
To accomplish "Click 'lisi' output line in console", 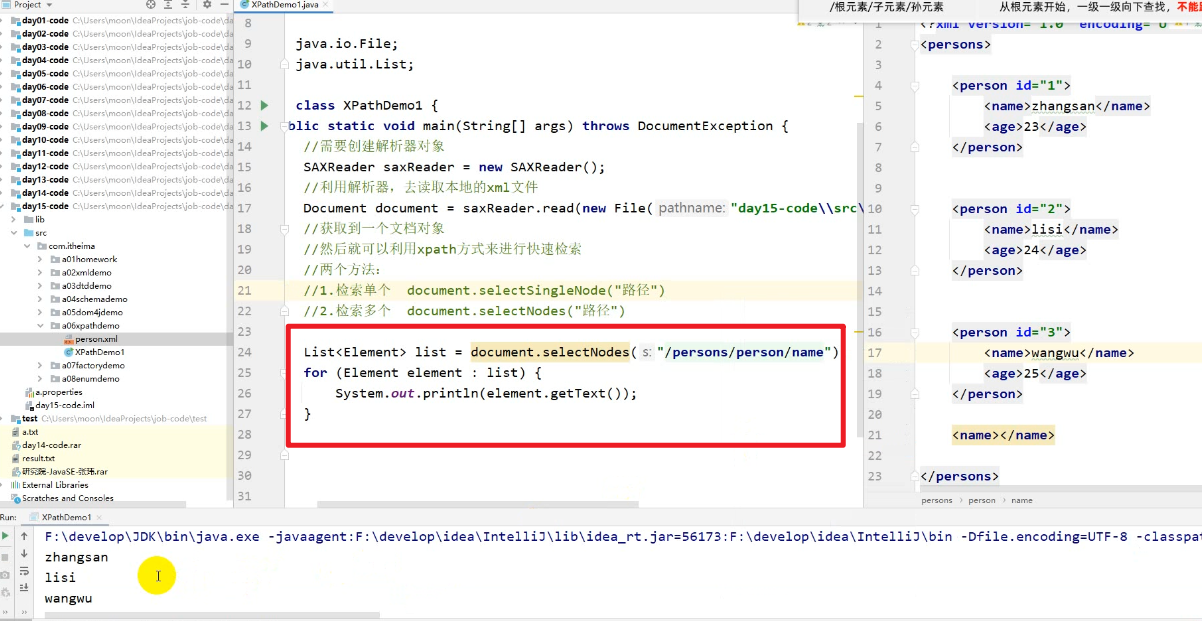I will point(60,578).
